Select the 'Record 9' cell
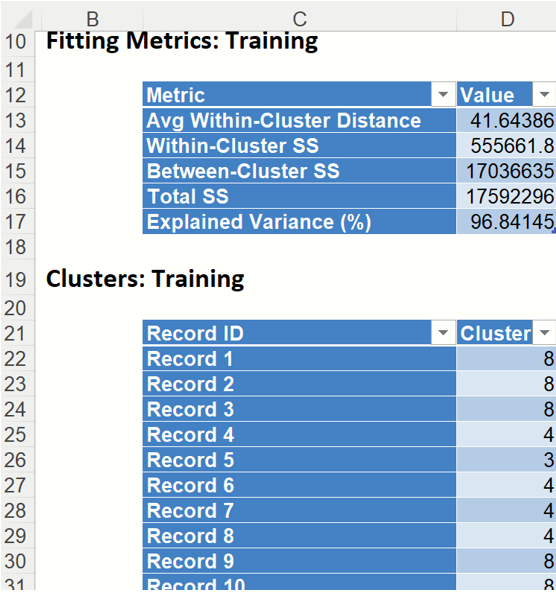This screenshot has height=592, width=556. click(x=299, y=561)
